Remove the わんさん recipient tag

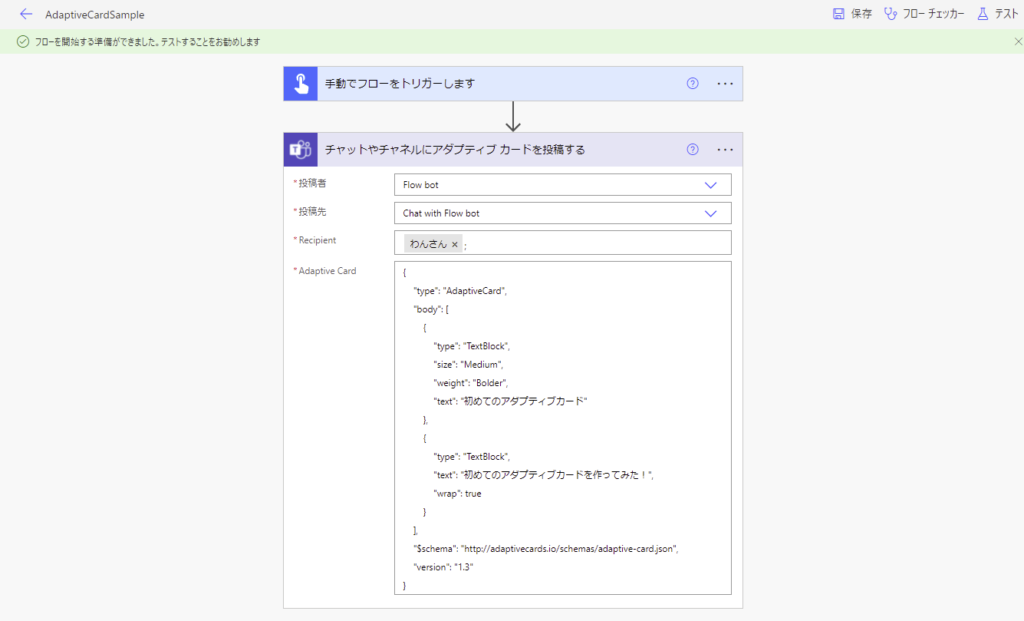coord(455,244)
